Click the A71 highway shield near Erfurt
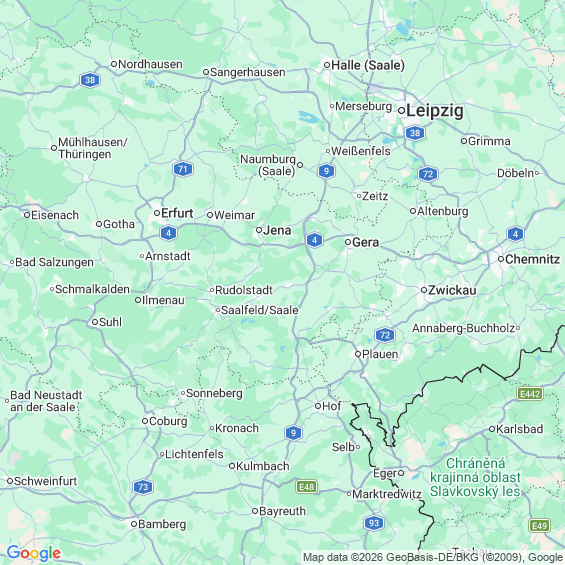Image resolution: width=565 pixels, height=565 pixels. pyautogui.click(x=183, y=169)
